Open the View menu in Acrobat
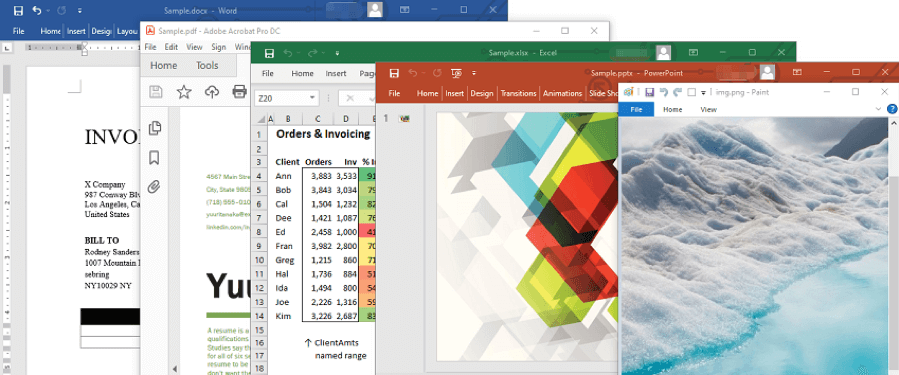Viewport: 899px width, 375px height. tap(194, 47)
